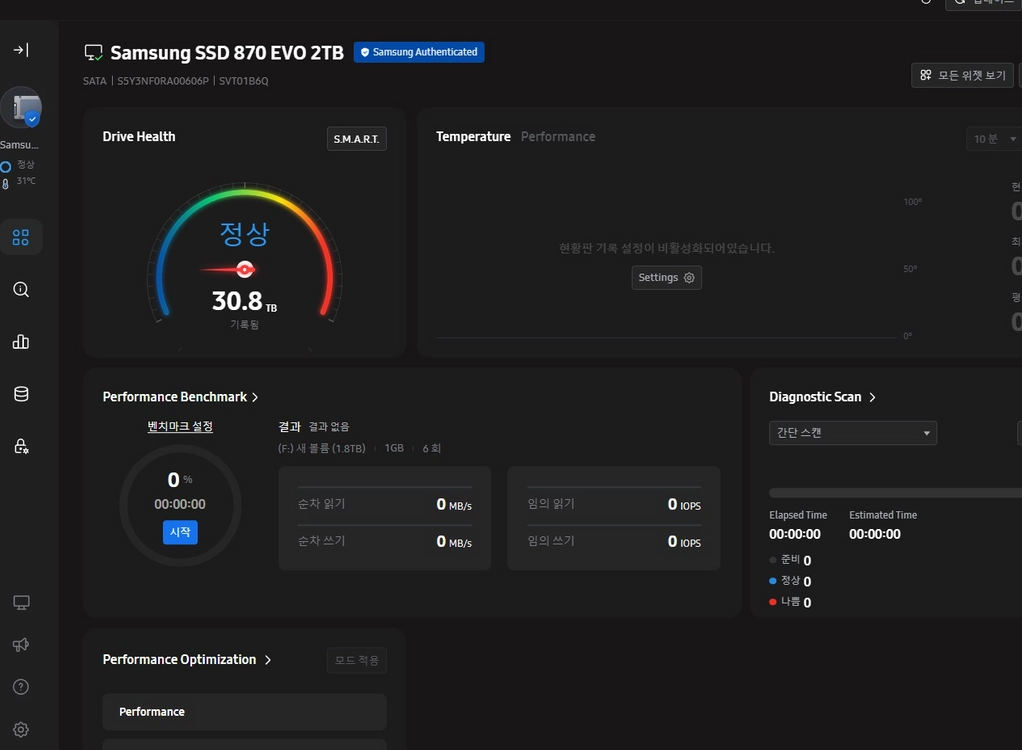Click the (F:) 새 볼륨 (1.8TB) label
This screenshot has width=1022, height=750.
322,448
